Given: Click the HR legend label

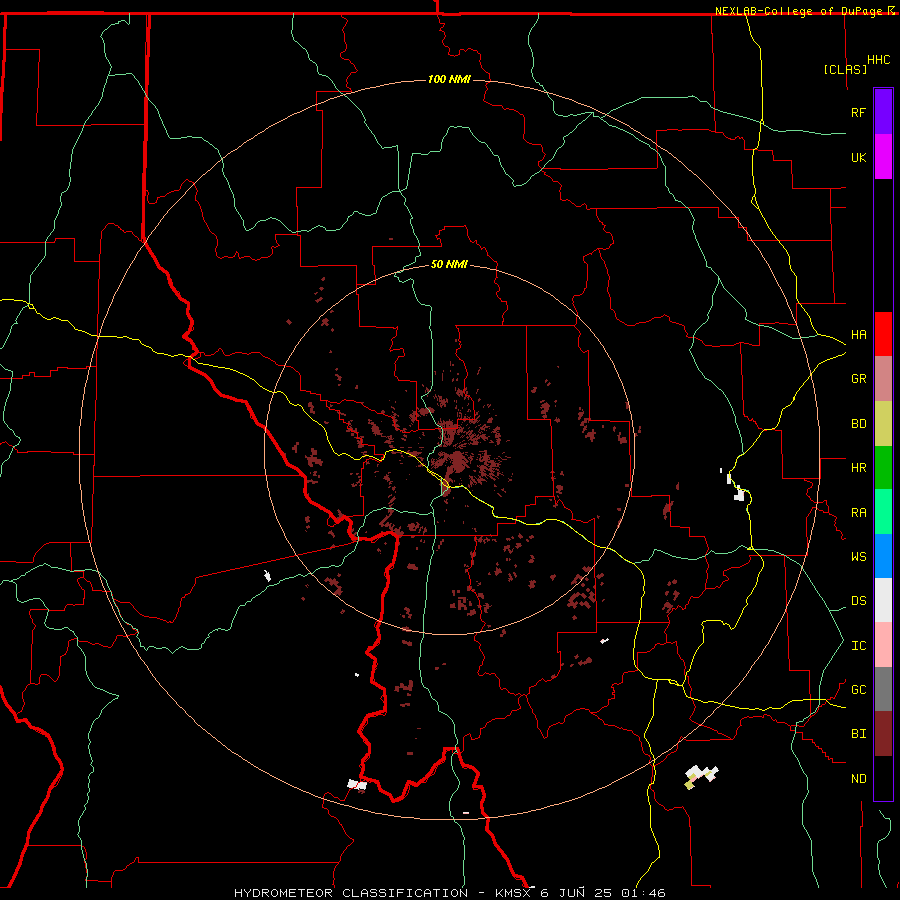Looking at the screenshot, I should click(x=858, y=467).
